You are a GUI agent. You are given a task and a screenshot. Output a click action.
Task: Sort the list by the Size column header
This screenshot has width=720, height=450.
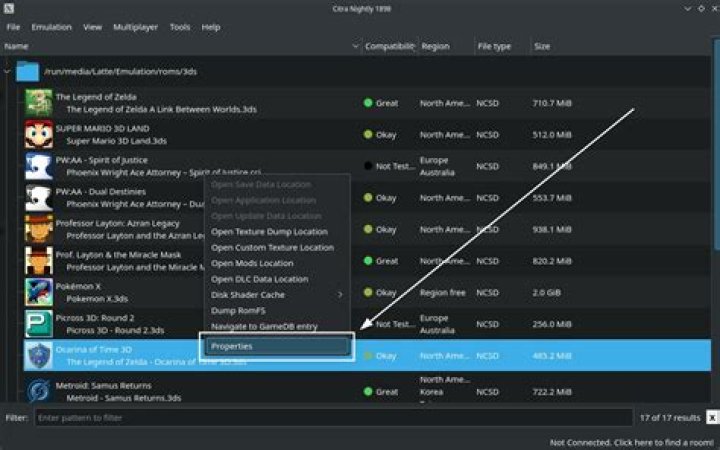(541, 47)
